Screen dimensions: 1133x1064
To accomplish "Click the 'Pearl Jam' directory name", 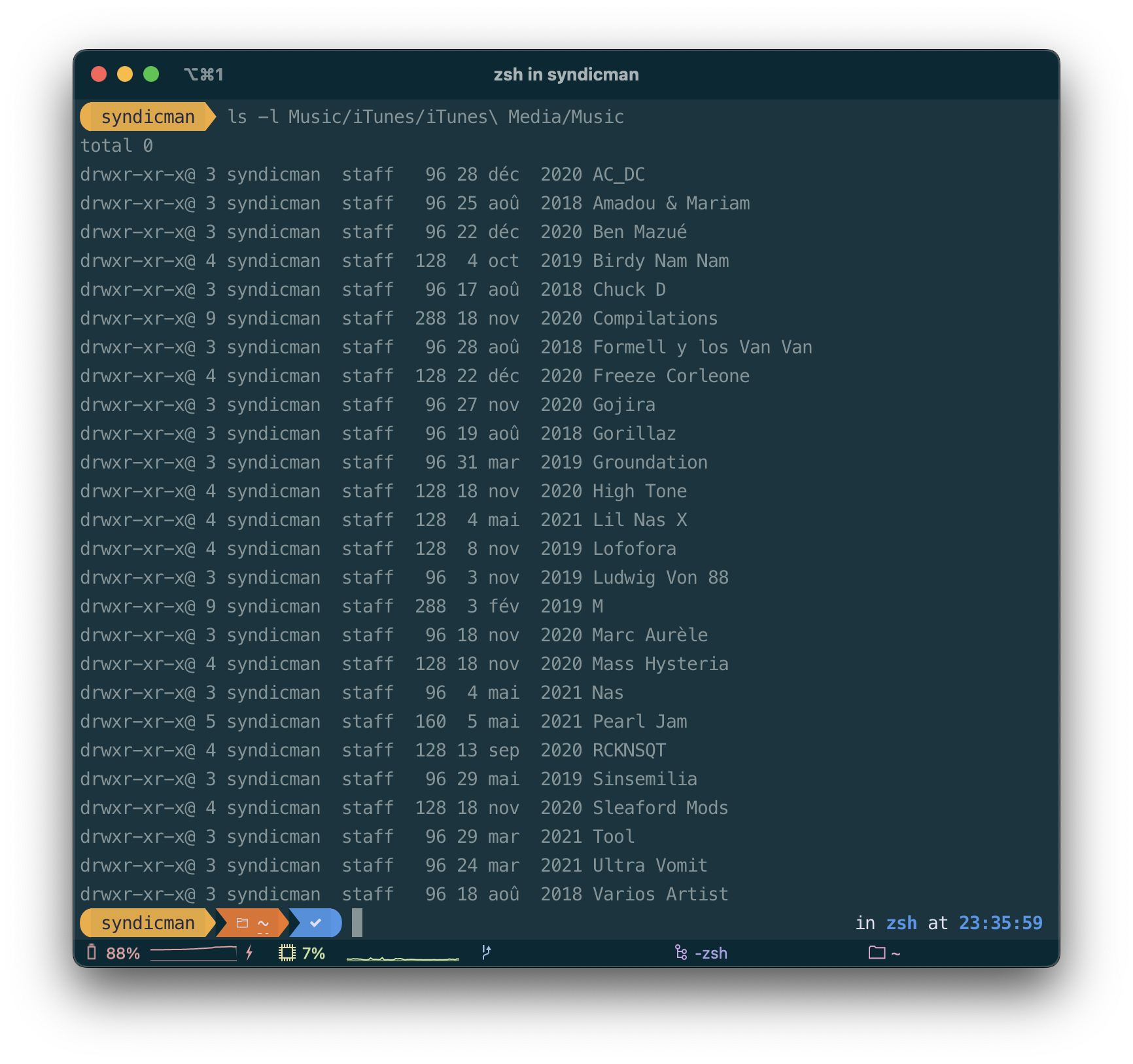I will coord(640,721).
